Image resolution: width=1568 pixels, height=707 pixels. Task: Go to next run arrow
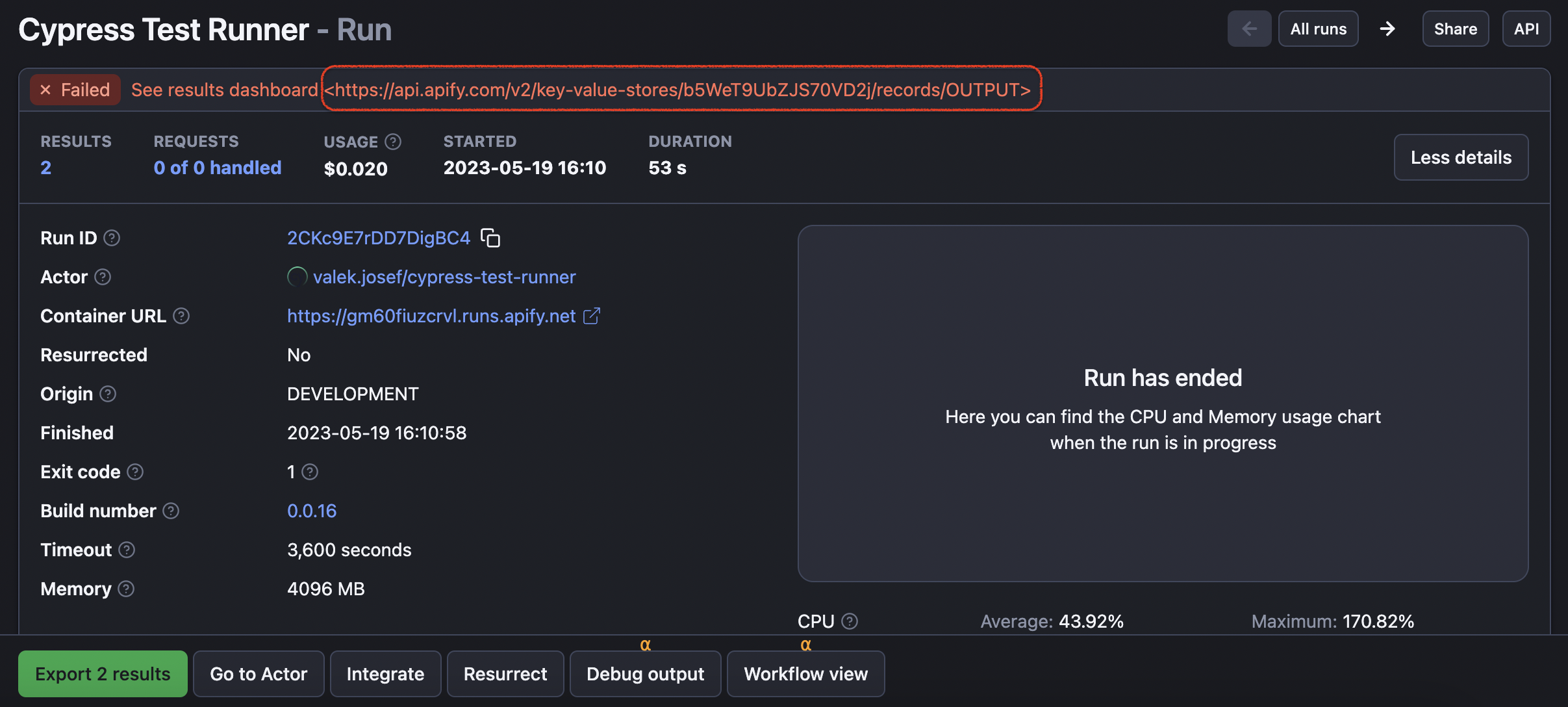1387,29
